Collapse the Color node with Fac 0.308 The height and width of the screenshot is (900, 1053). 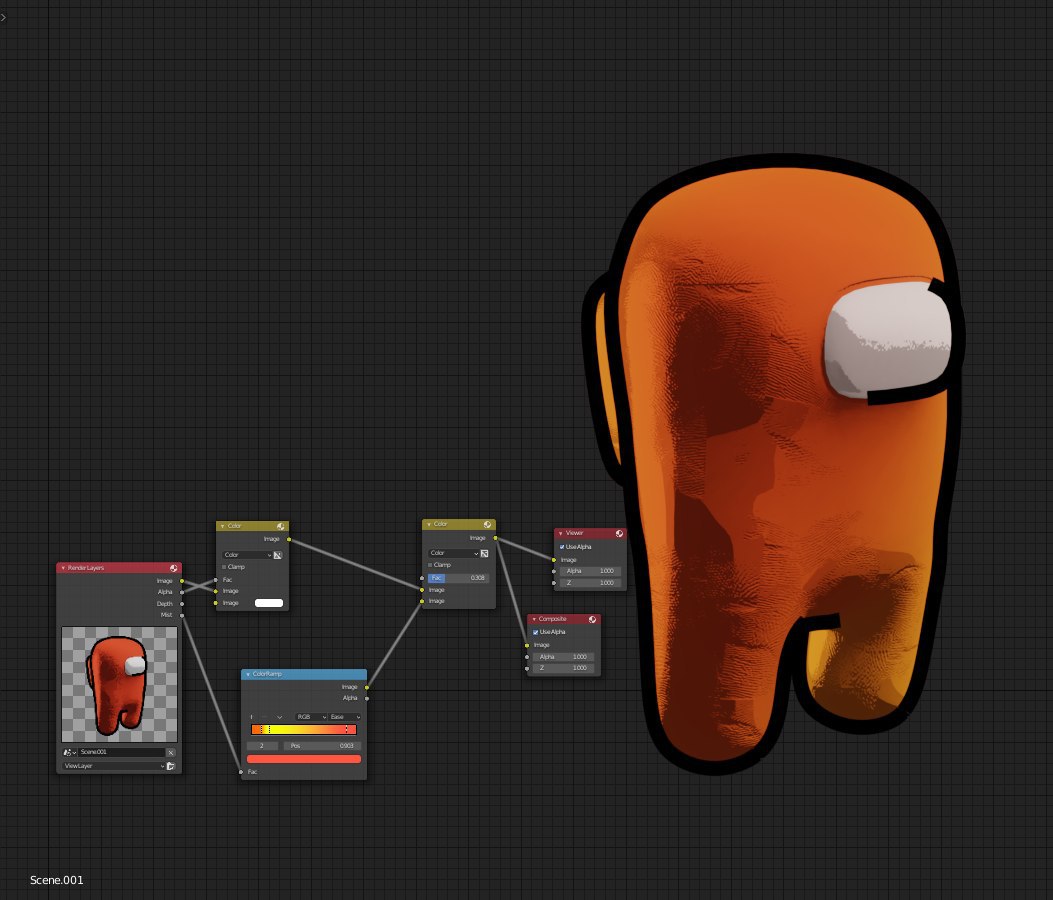coord(429,525)
